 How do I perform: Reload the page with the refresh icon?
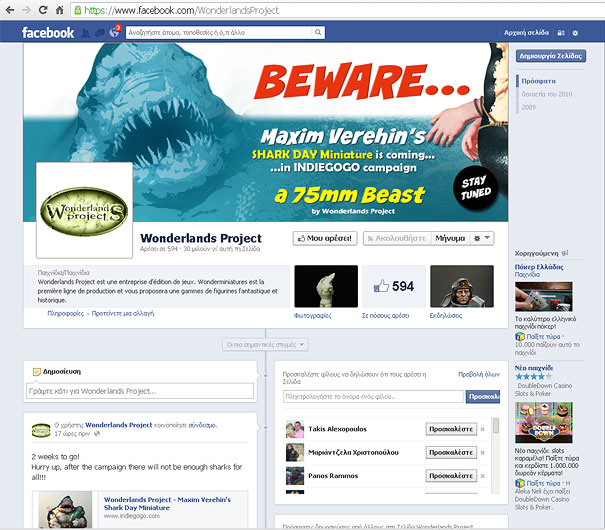click(x=43, y=10)
